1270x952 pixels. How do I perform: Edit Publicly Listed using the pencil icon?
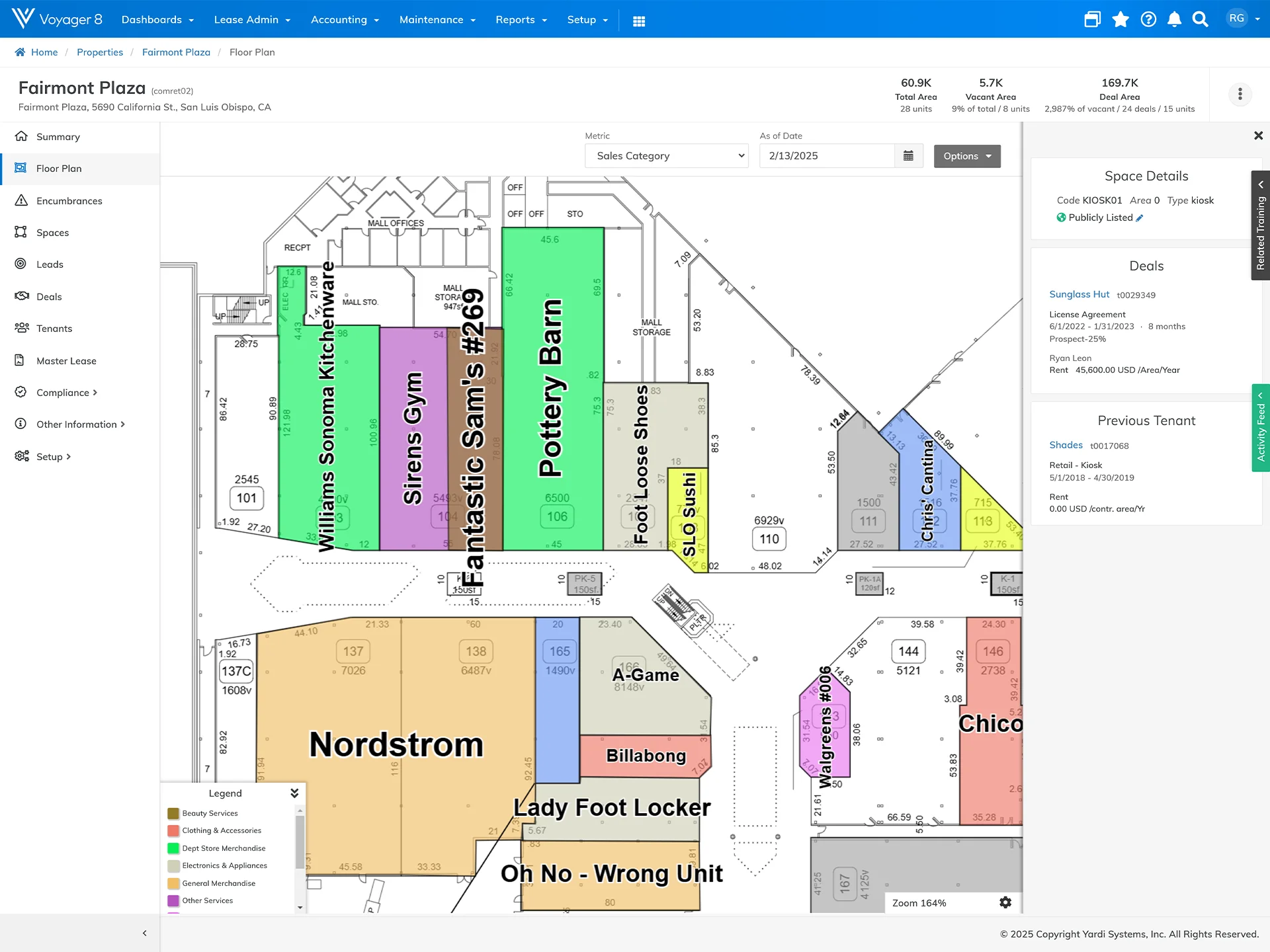tap(1140, 218)
